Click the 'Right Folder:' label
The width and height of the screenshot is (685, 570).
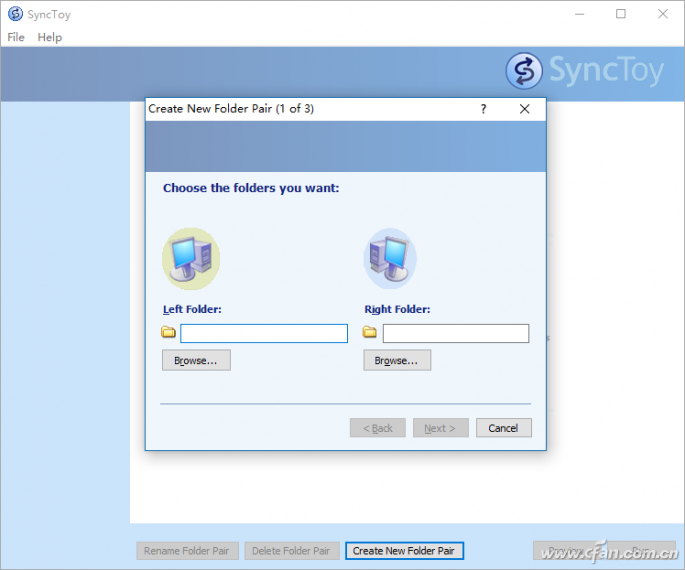pyautogui.click(x=397, y=309)
